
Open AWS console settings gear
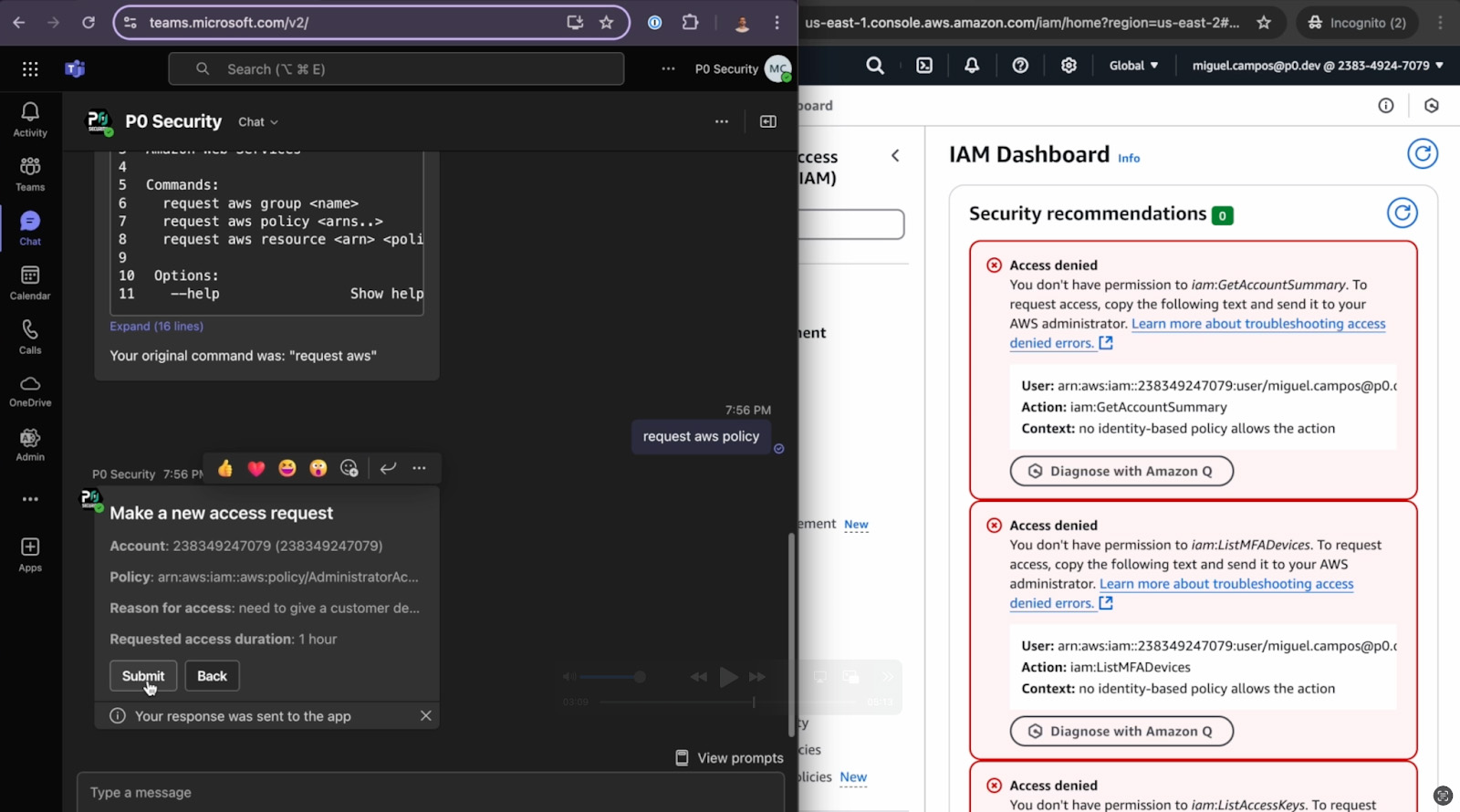1069,66
